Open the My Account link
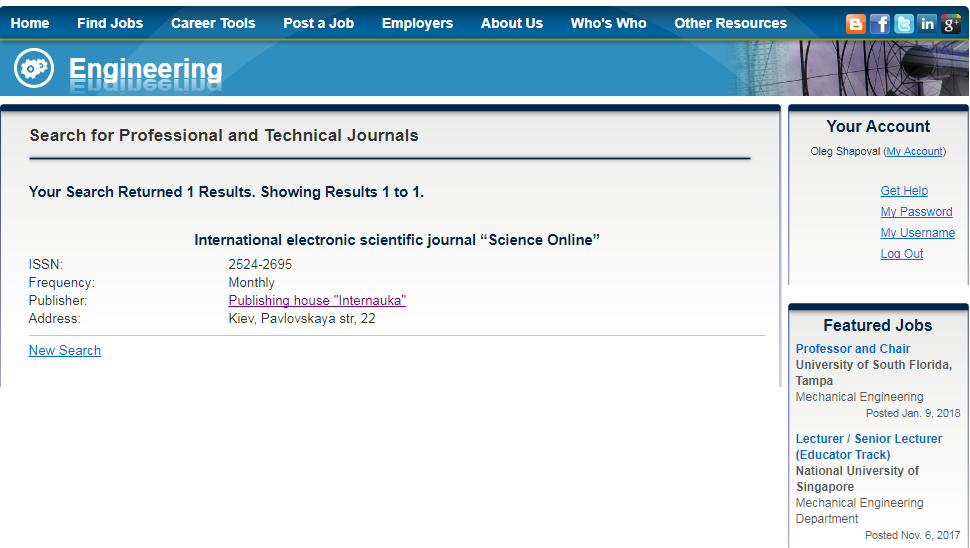 [914, 152]
